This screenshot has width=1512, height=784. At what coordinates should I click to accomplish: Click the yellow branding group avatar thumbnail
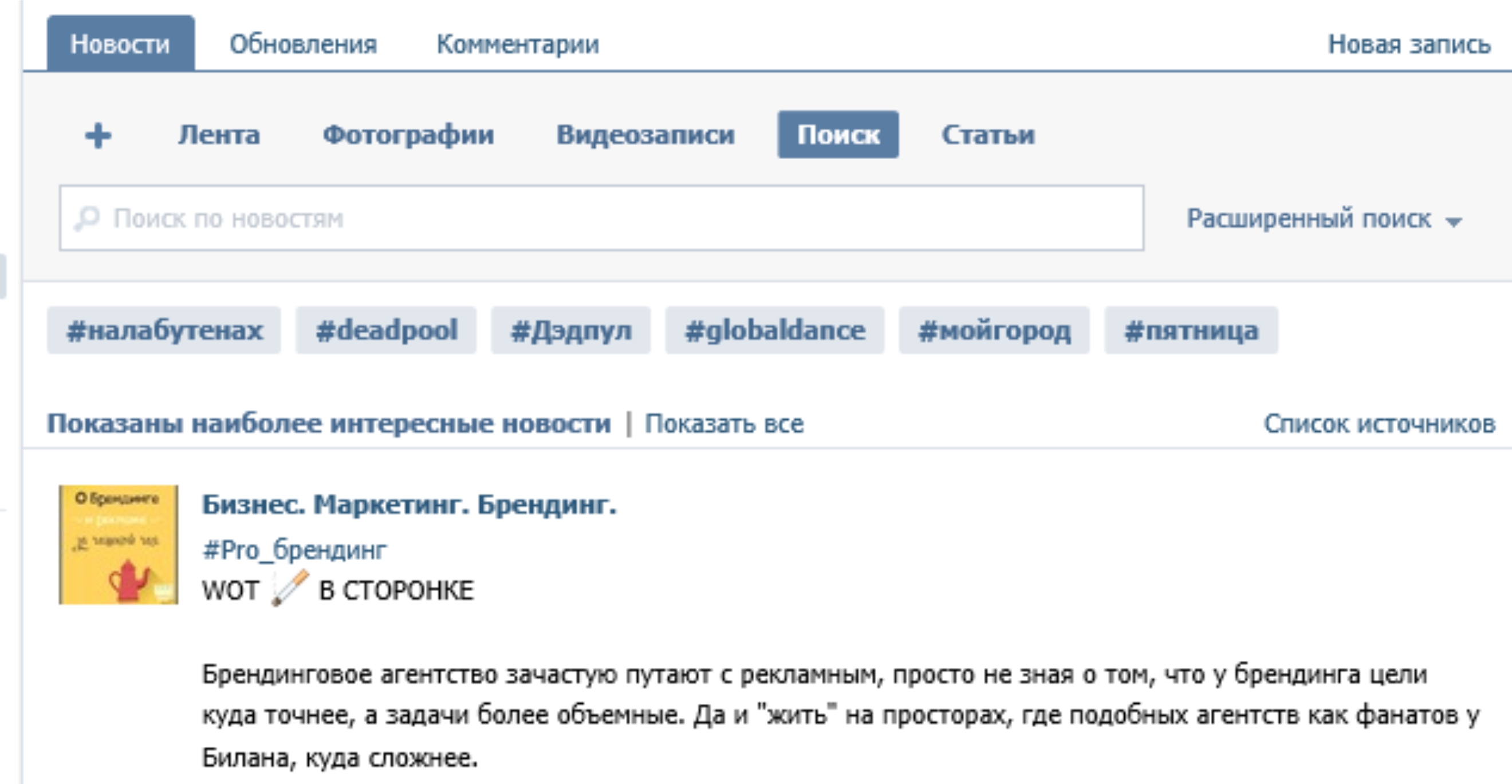pos(119,544)
